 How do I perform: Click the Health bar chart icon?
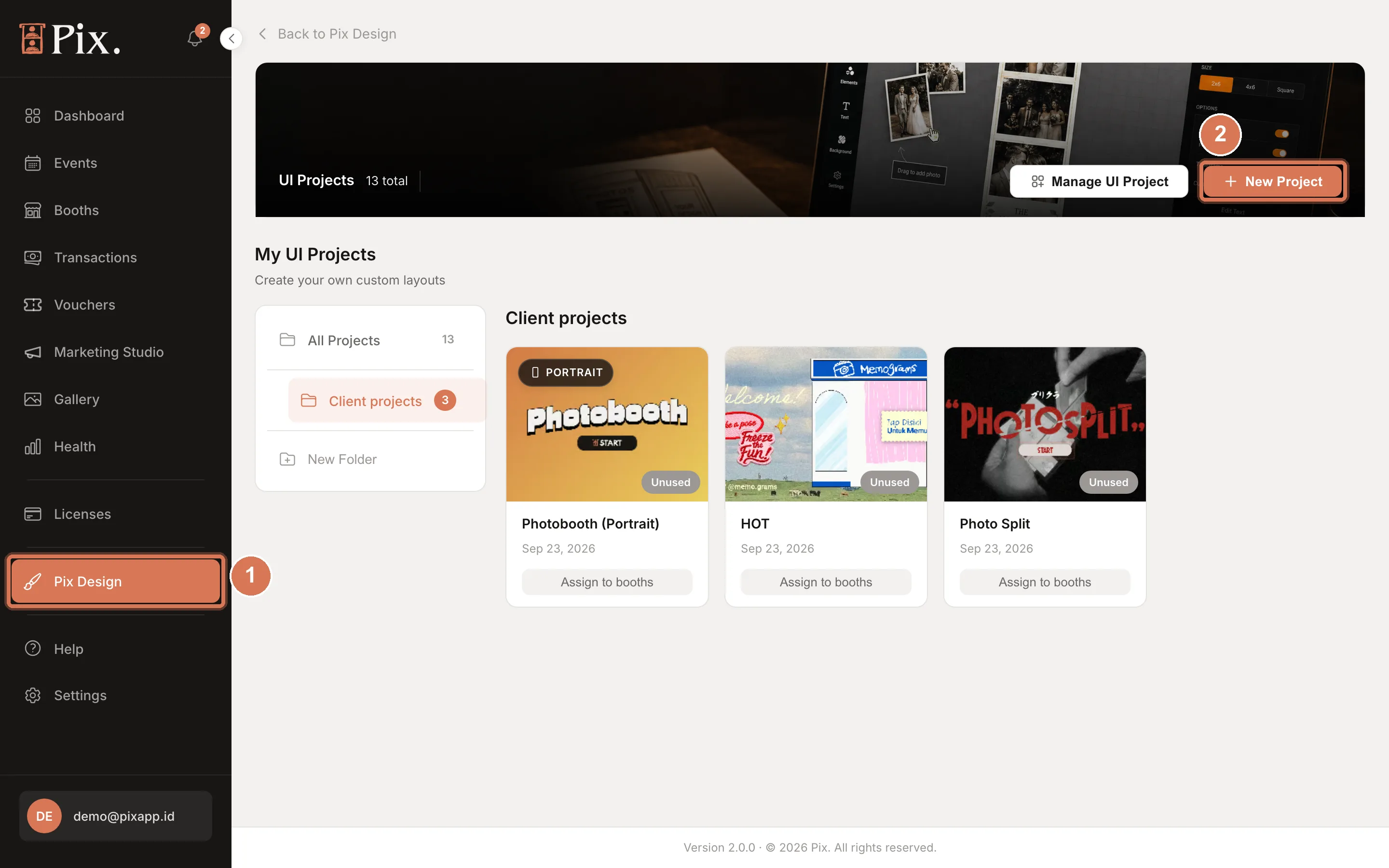33,447
